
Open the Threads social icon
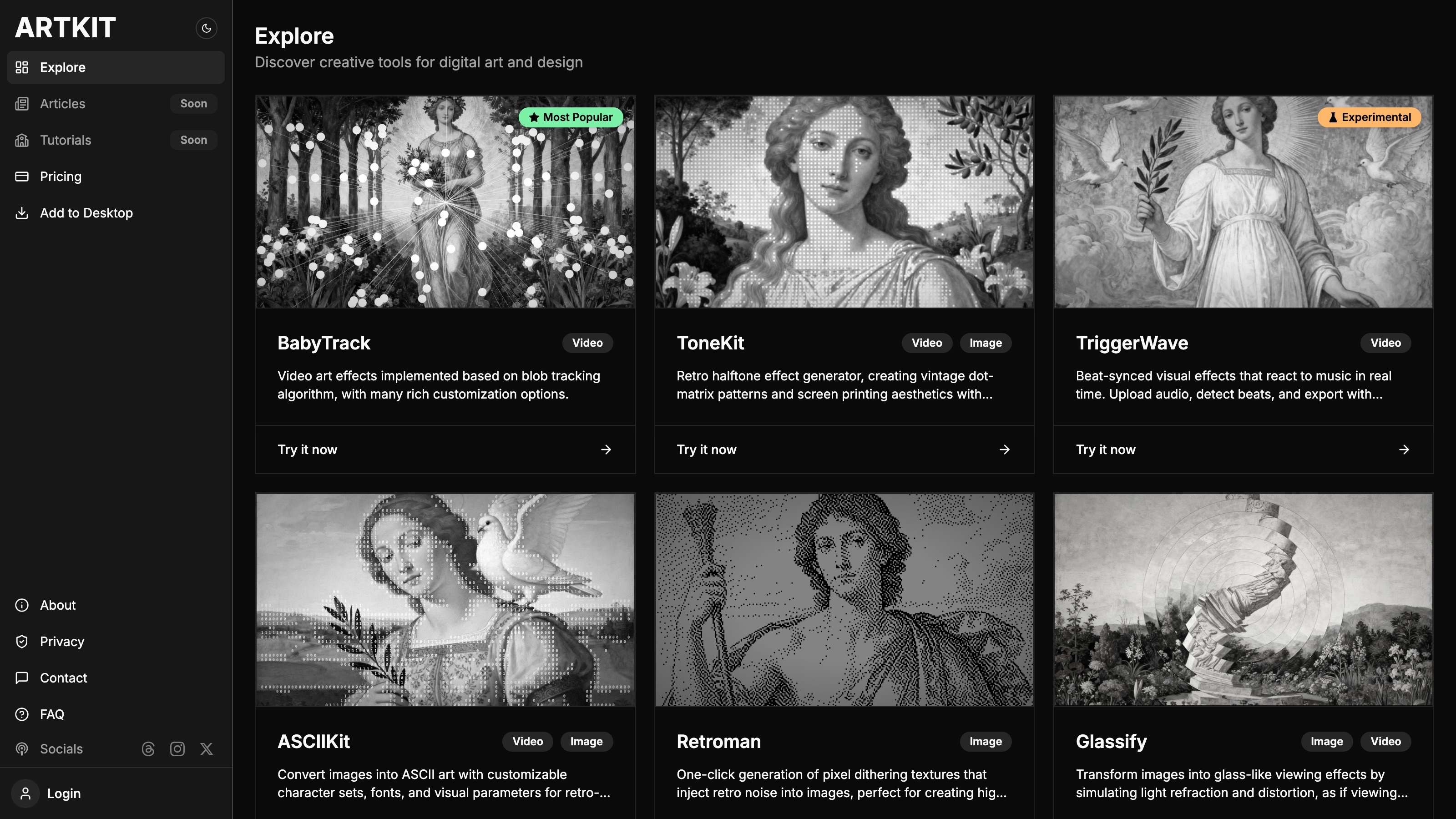[148, 749]
